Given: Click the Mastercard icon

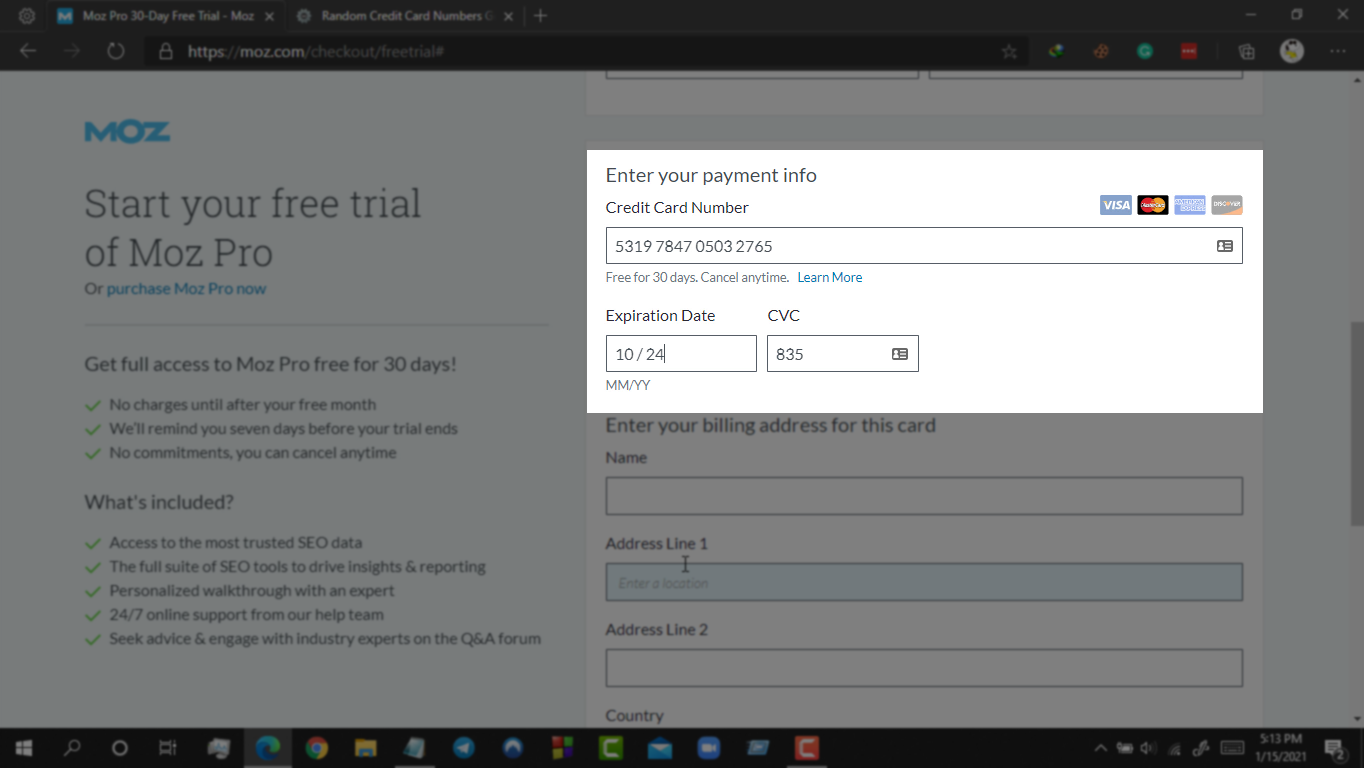Looking at the screenshot, I should (1153, 205).
